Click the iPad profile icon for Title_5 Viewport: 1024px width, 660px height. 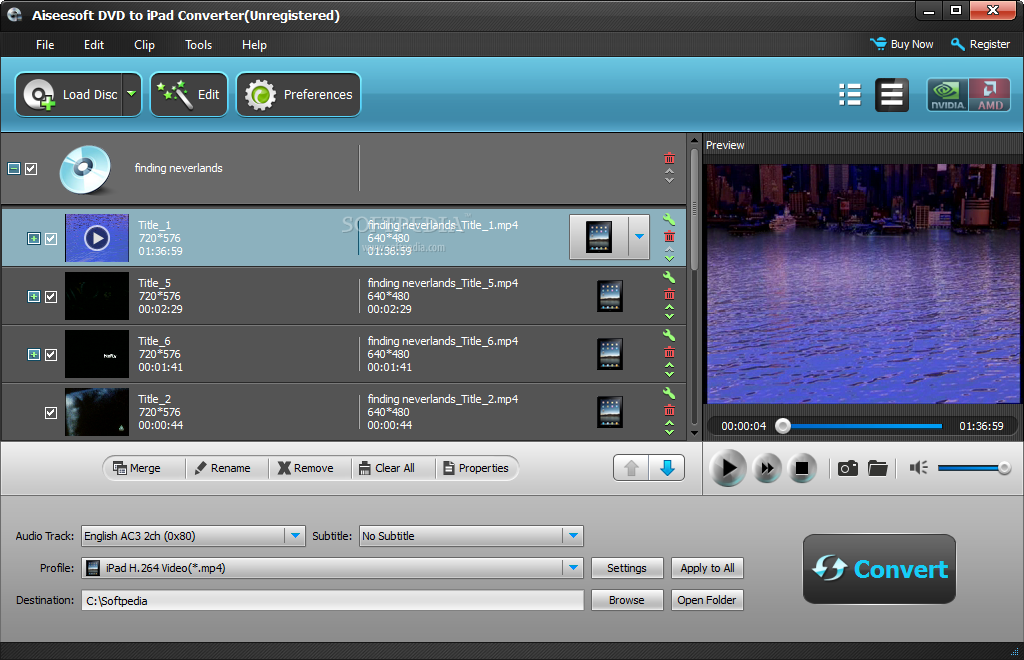point(610,296)
